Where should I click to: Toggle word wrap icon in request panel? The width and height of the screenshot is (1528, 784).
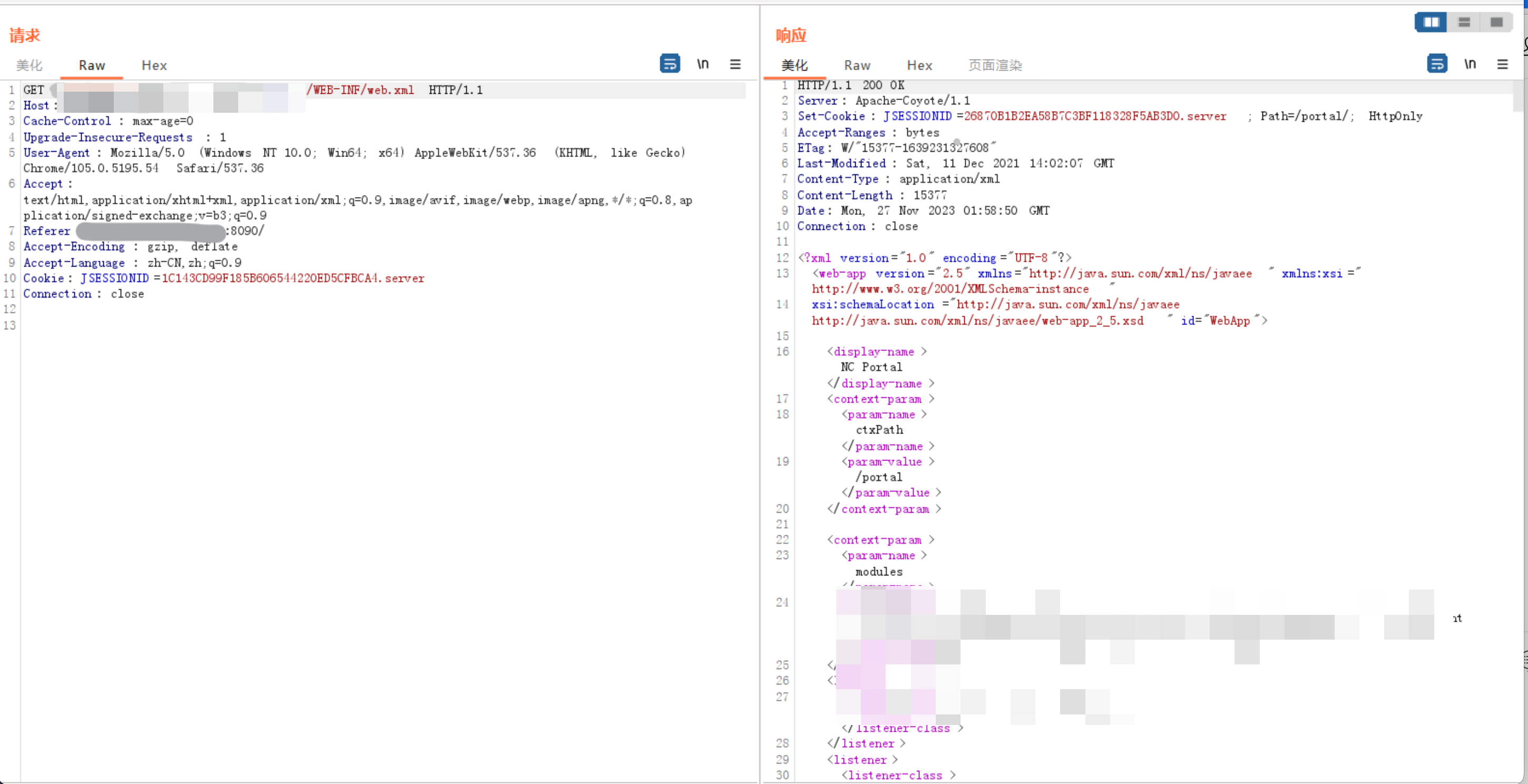670,63
